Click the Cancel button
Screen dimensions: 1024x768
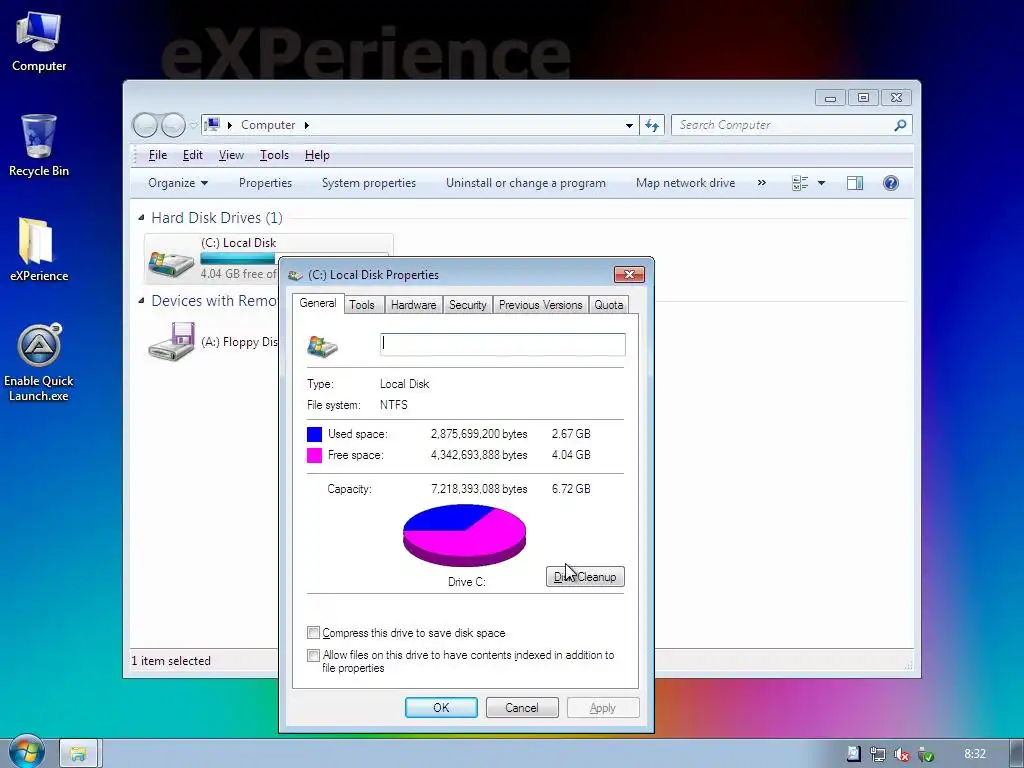click(522, 707)
